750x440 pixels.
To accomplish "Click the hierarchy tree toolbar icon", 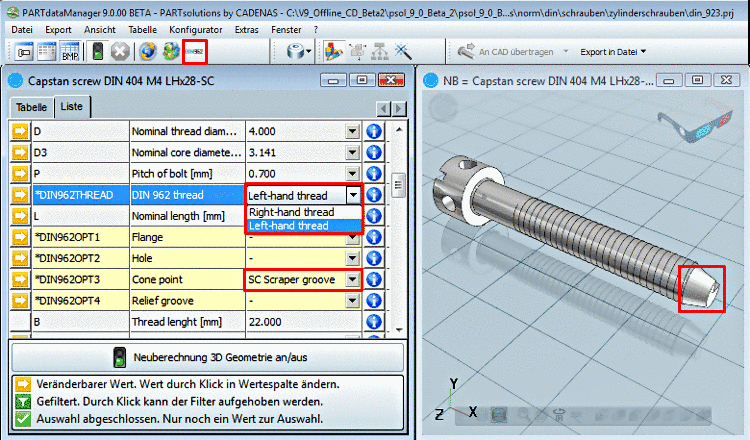I will pos(380,52).
